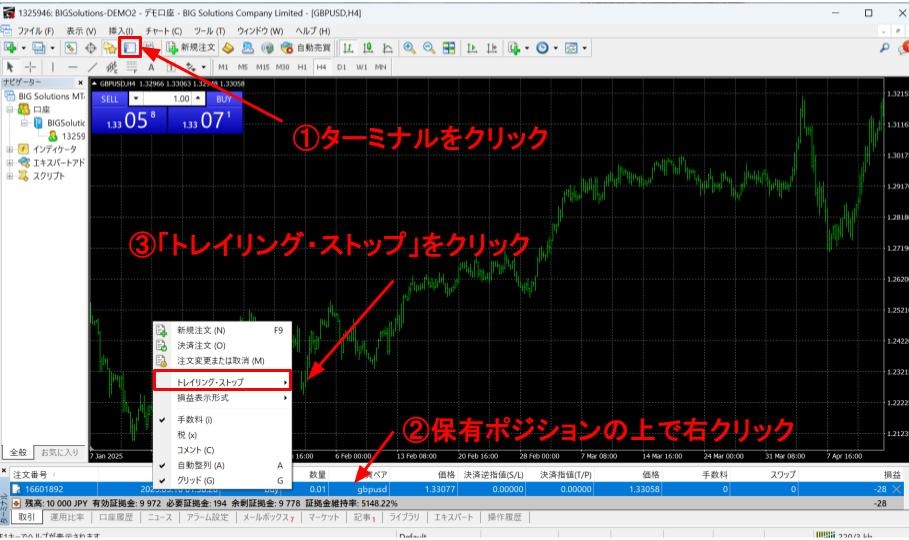Viewport: 909px width, 540px height.
Task: Toggle the 自動売買 auto-trading button
Action: tap(306, 48)
